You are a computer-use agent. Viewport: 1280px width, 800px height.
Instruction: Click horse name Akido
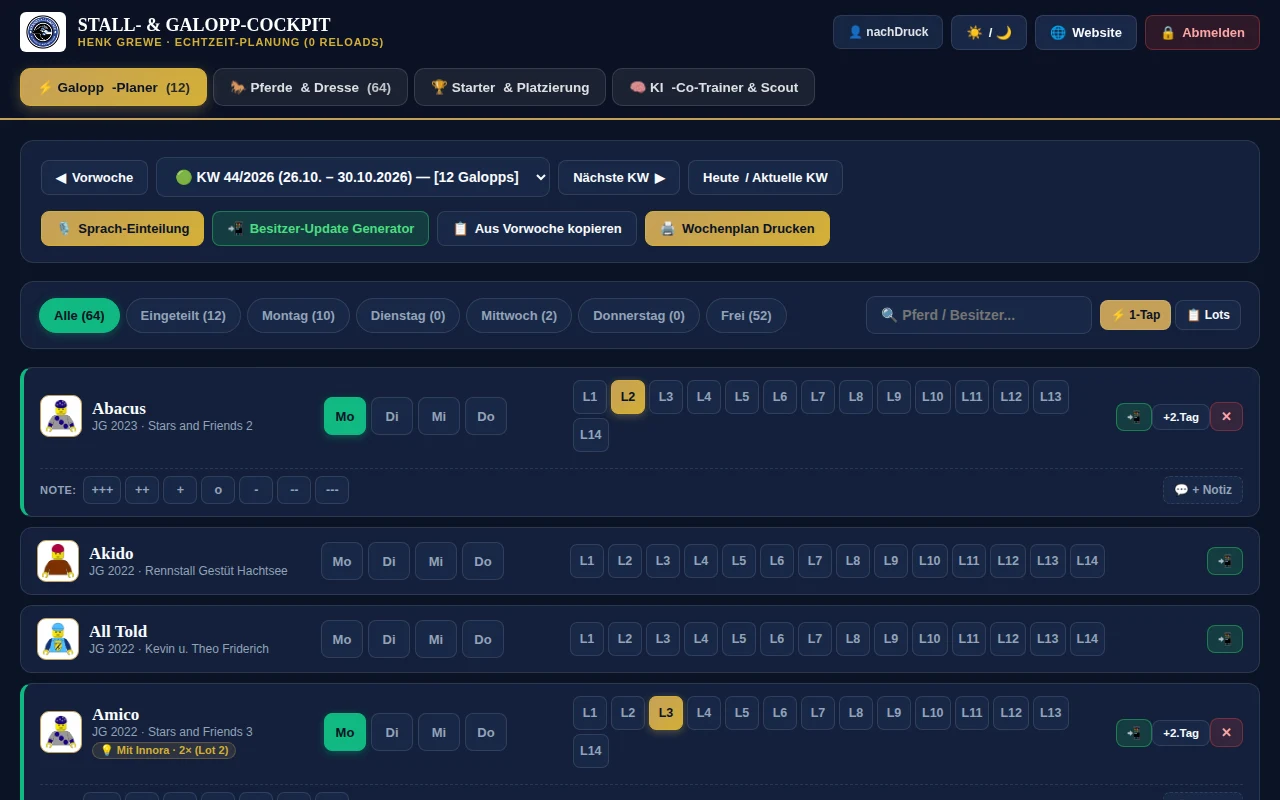coord(111,553)
